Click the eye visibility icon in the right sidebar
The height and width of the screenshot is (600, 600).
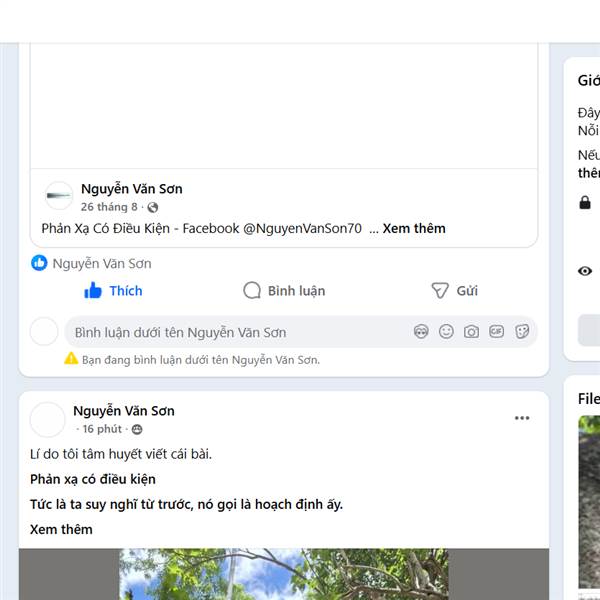point(585,271)
